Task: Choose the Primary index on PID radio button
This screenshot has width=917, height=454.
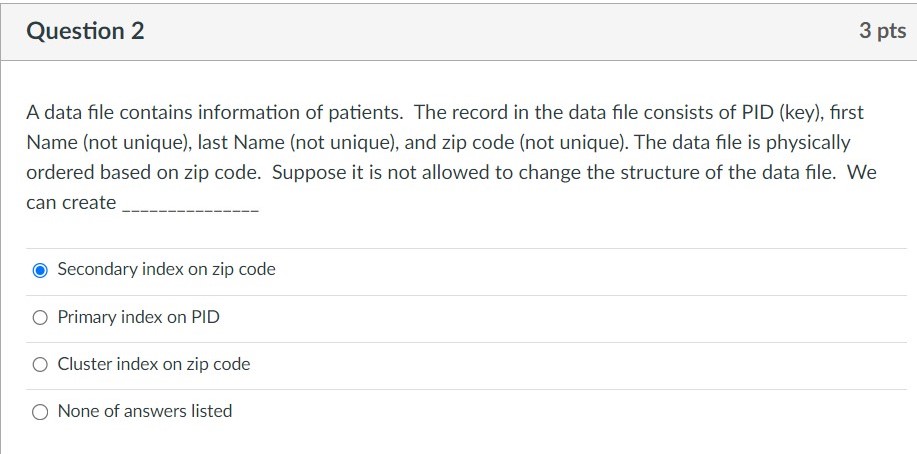Action: click(40, 318)
